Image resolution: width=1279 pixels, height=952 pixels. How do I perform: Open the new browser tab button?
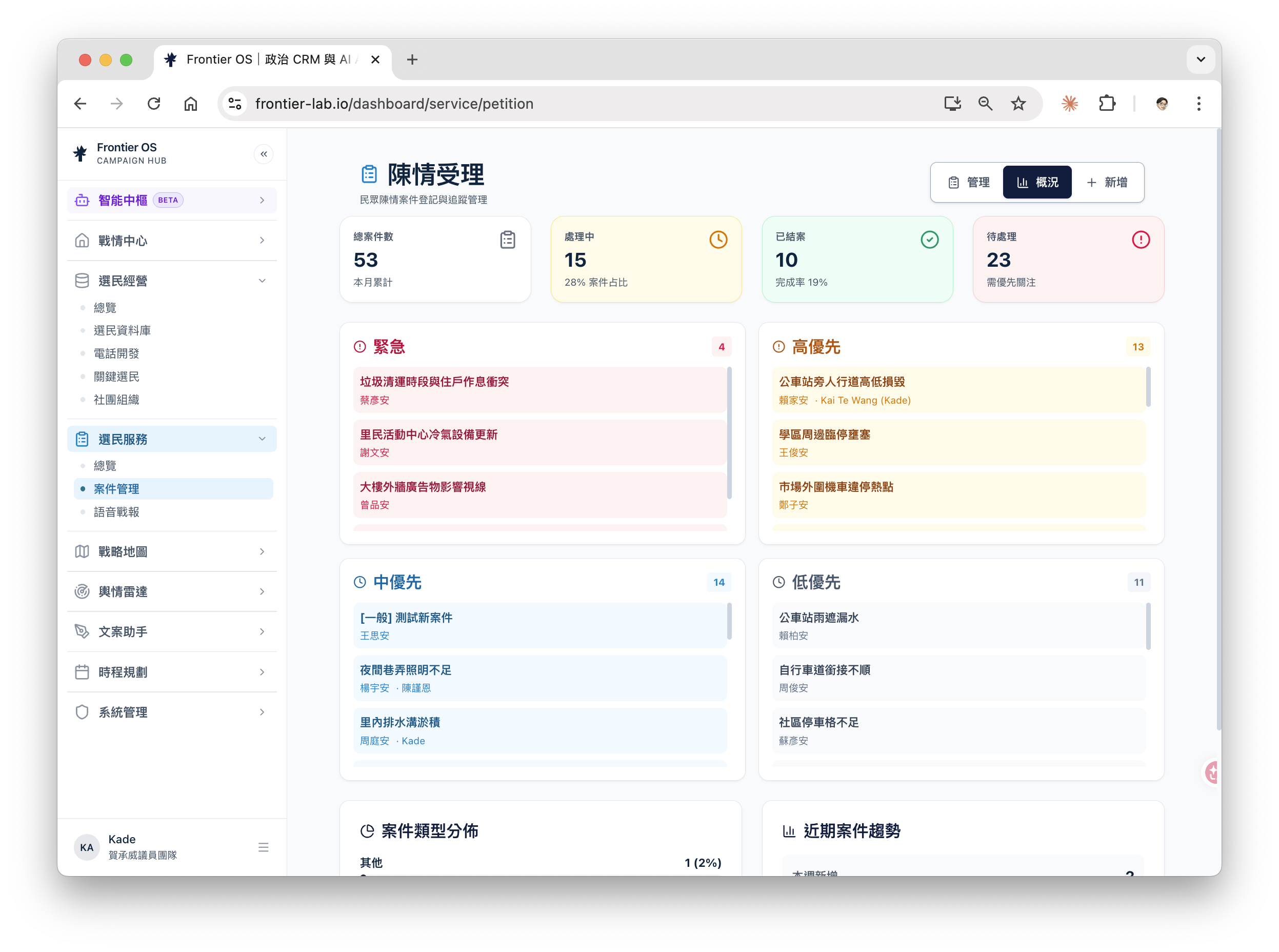tap(412, 60)
